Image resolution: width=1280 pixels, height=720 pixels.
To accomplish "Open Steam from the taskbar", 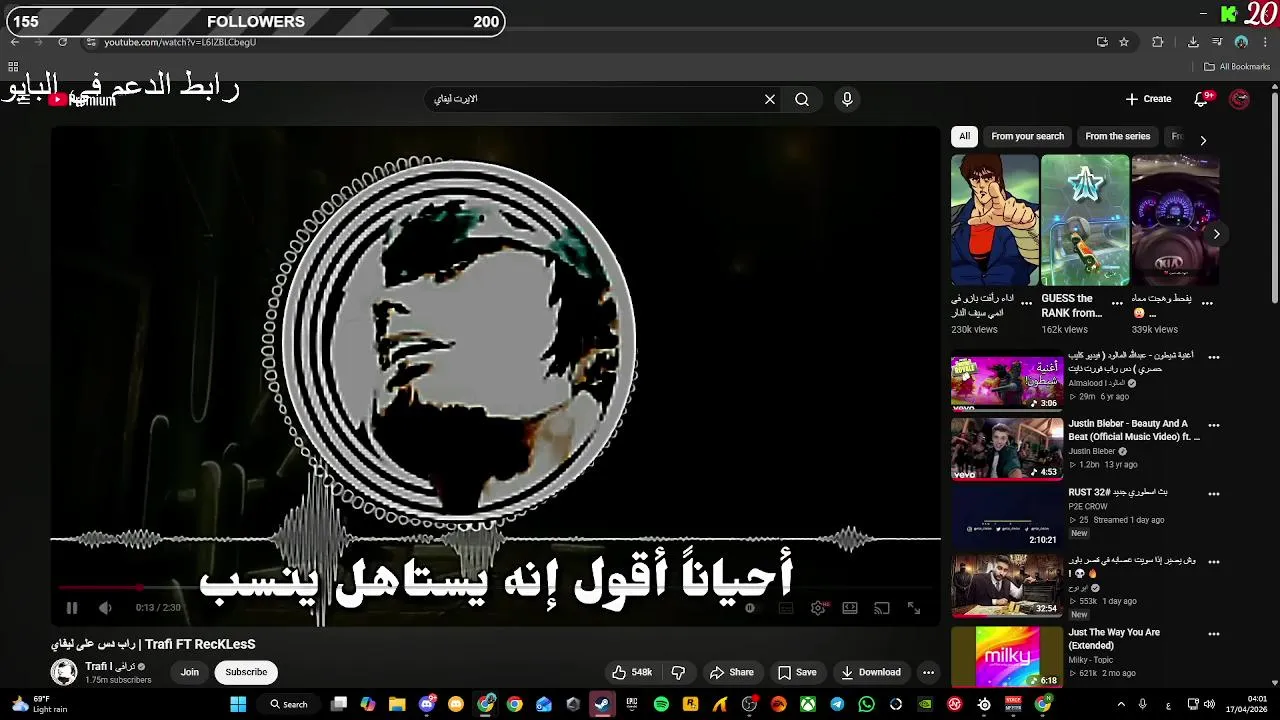I will coord(602,704).
